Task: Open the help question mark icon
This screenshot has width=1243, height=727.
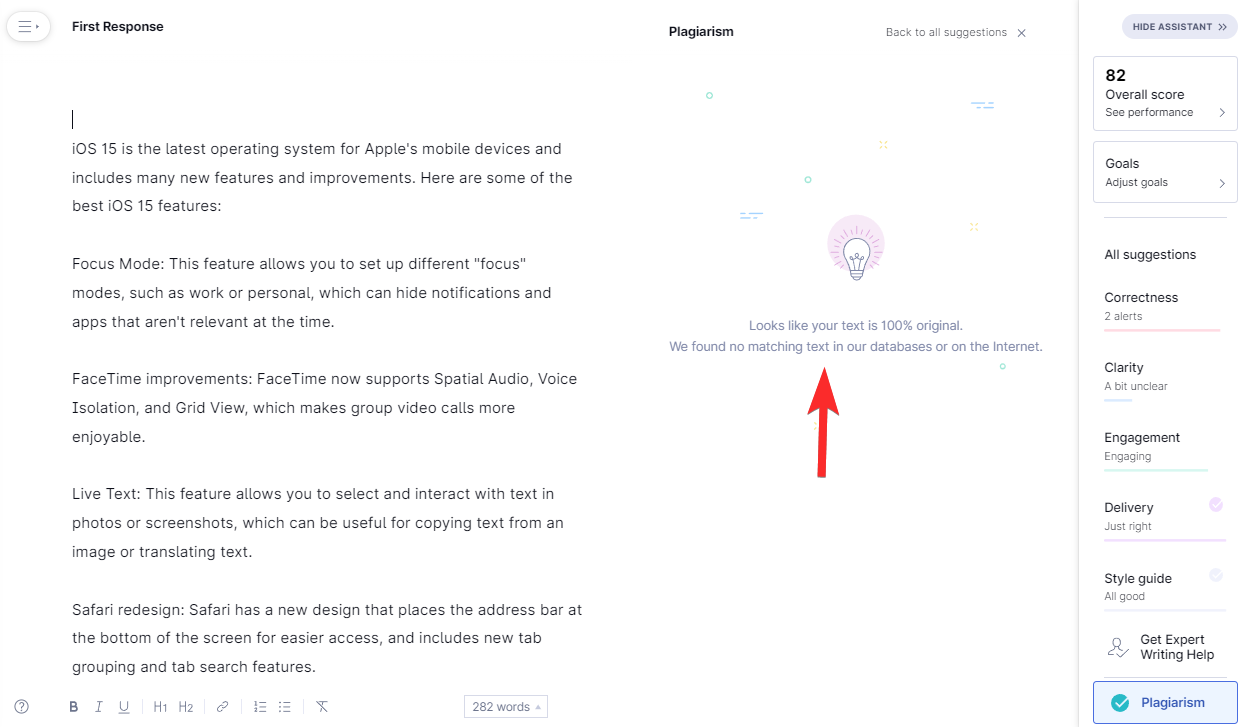Action: pyautogui.click(x=22, y=706)
